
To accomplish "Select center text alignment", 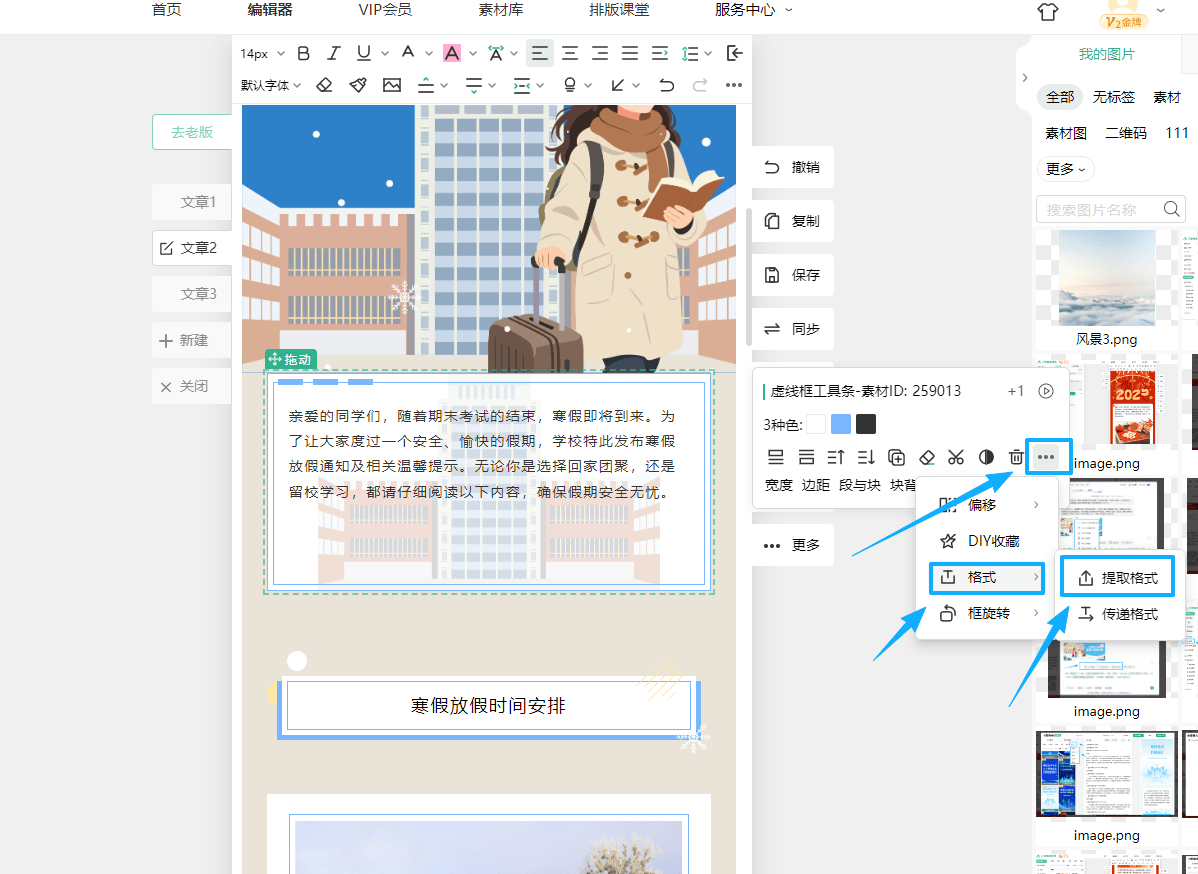I will pos(570,53).
